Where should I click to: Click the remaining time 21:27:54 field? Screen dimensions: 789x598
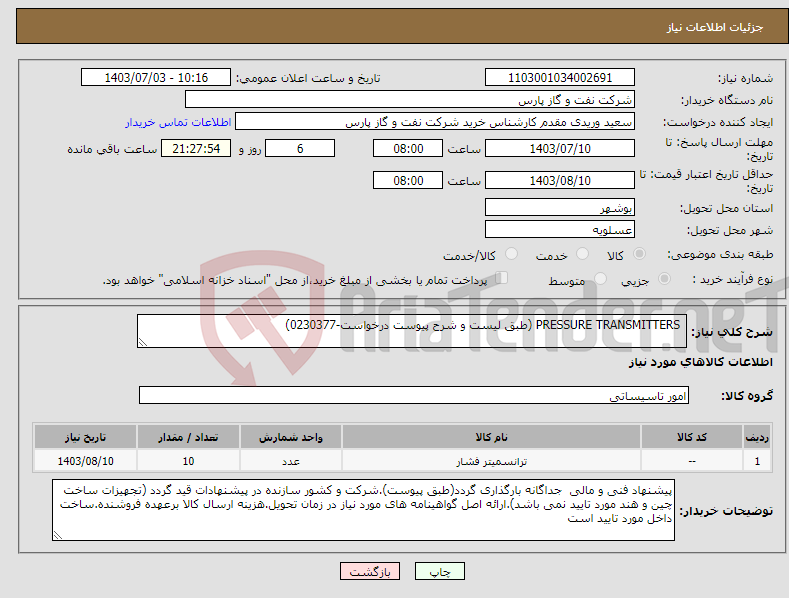tap(196, 148)
